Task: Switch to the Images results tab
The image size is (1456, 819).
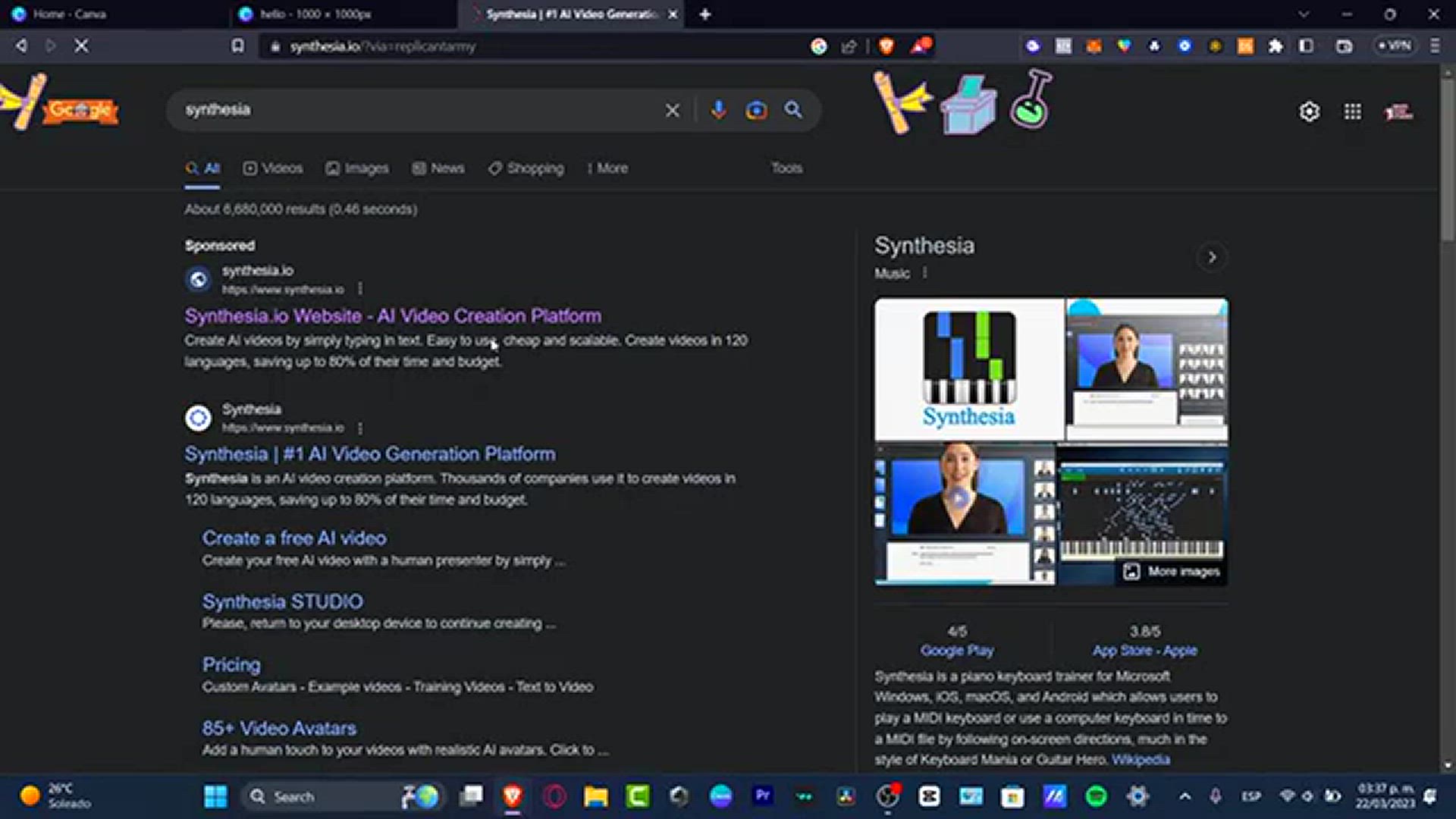Action: tap(357, 168)
